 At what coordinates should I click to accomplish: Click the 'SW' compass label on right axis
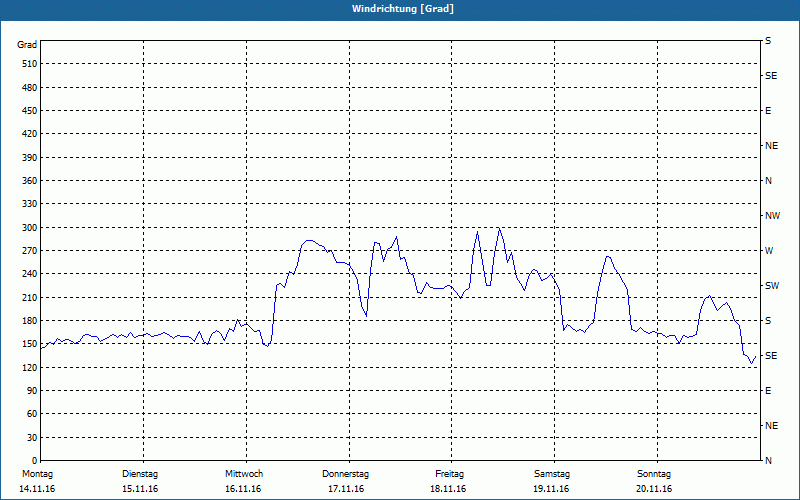[x=772, y=286]
